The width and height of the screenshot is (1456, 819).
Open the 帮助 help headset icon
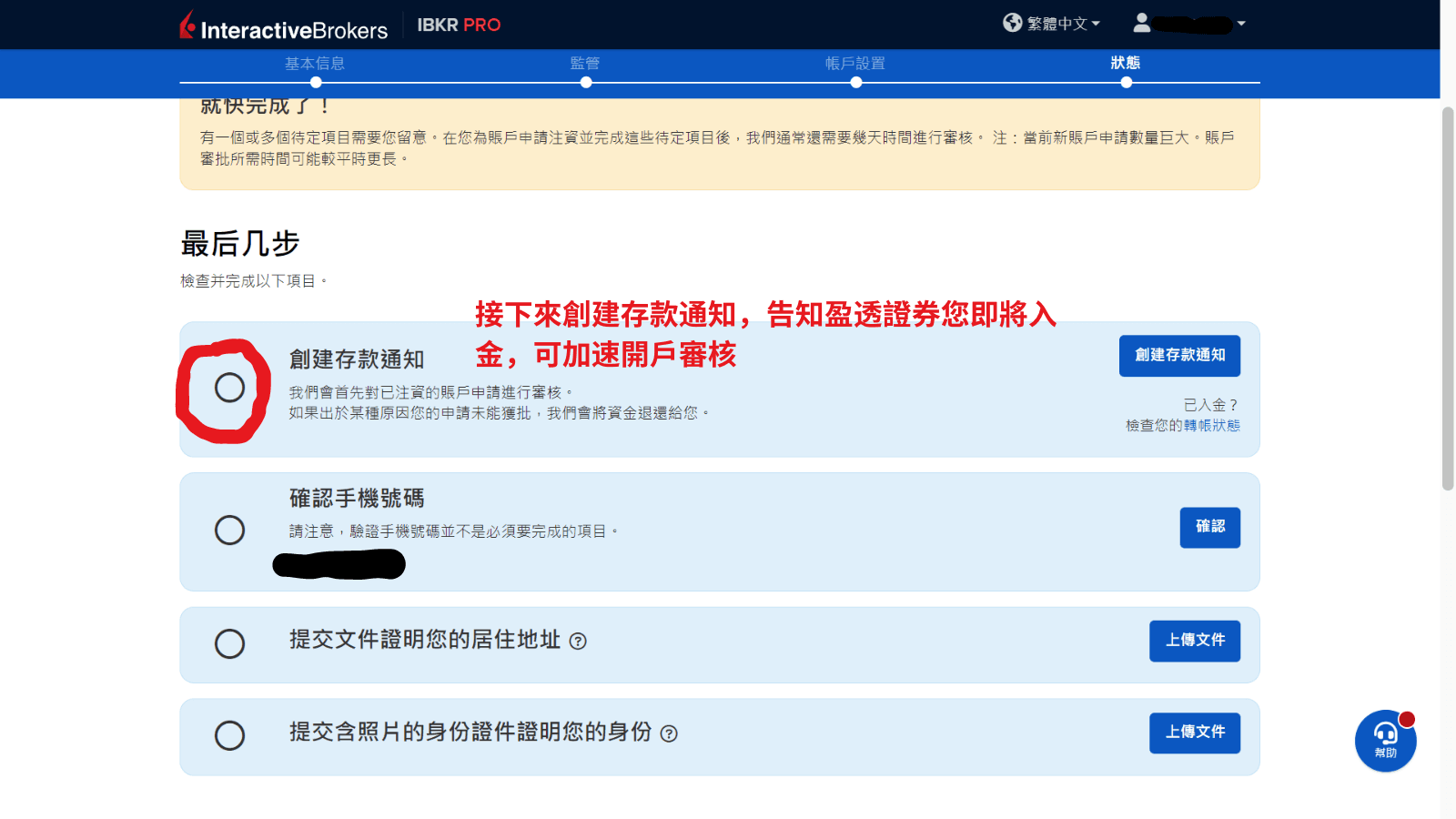[1384, 741]
